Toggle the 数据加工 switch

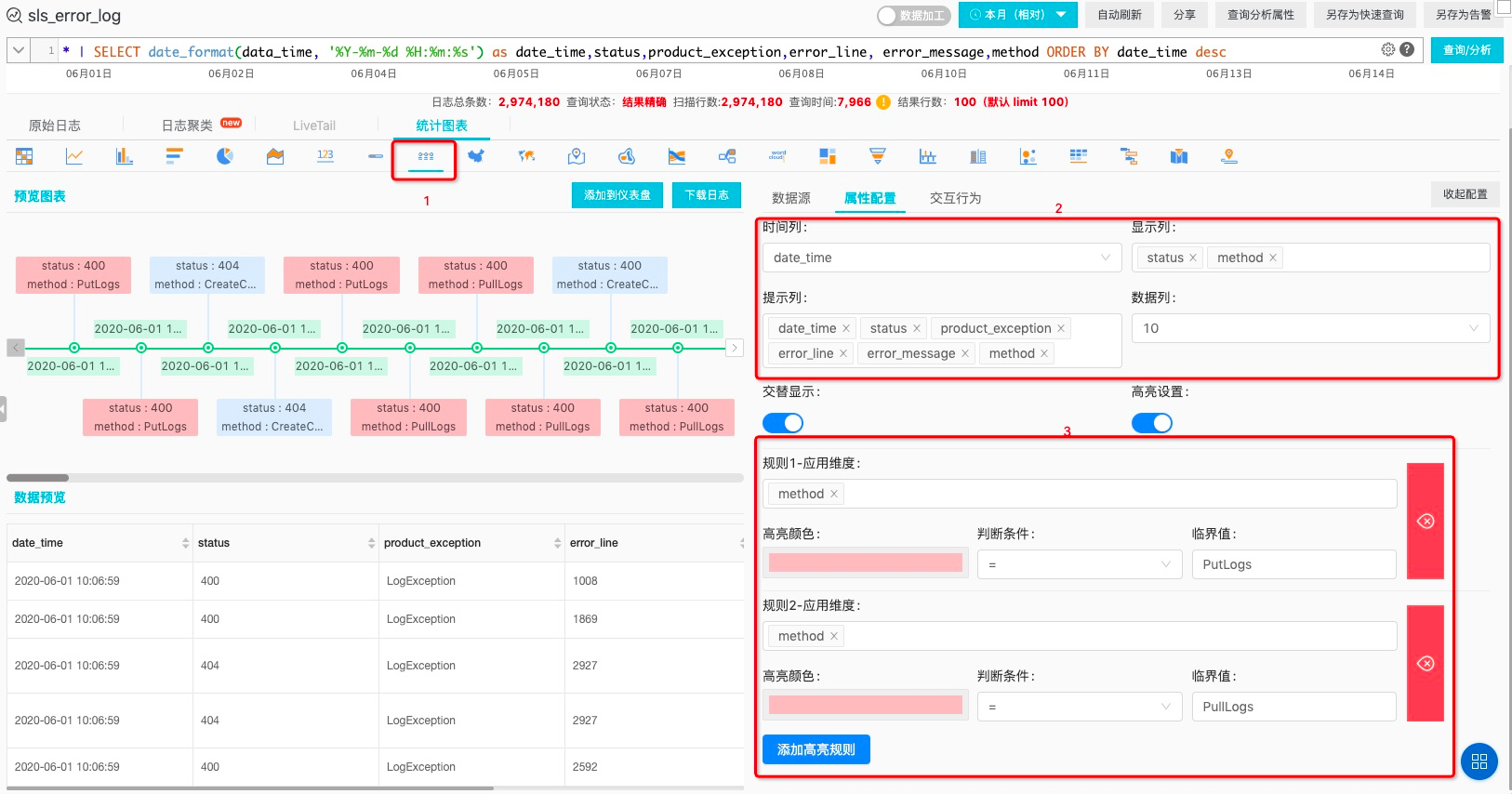coord(914,15)
